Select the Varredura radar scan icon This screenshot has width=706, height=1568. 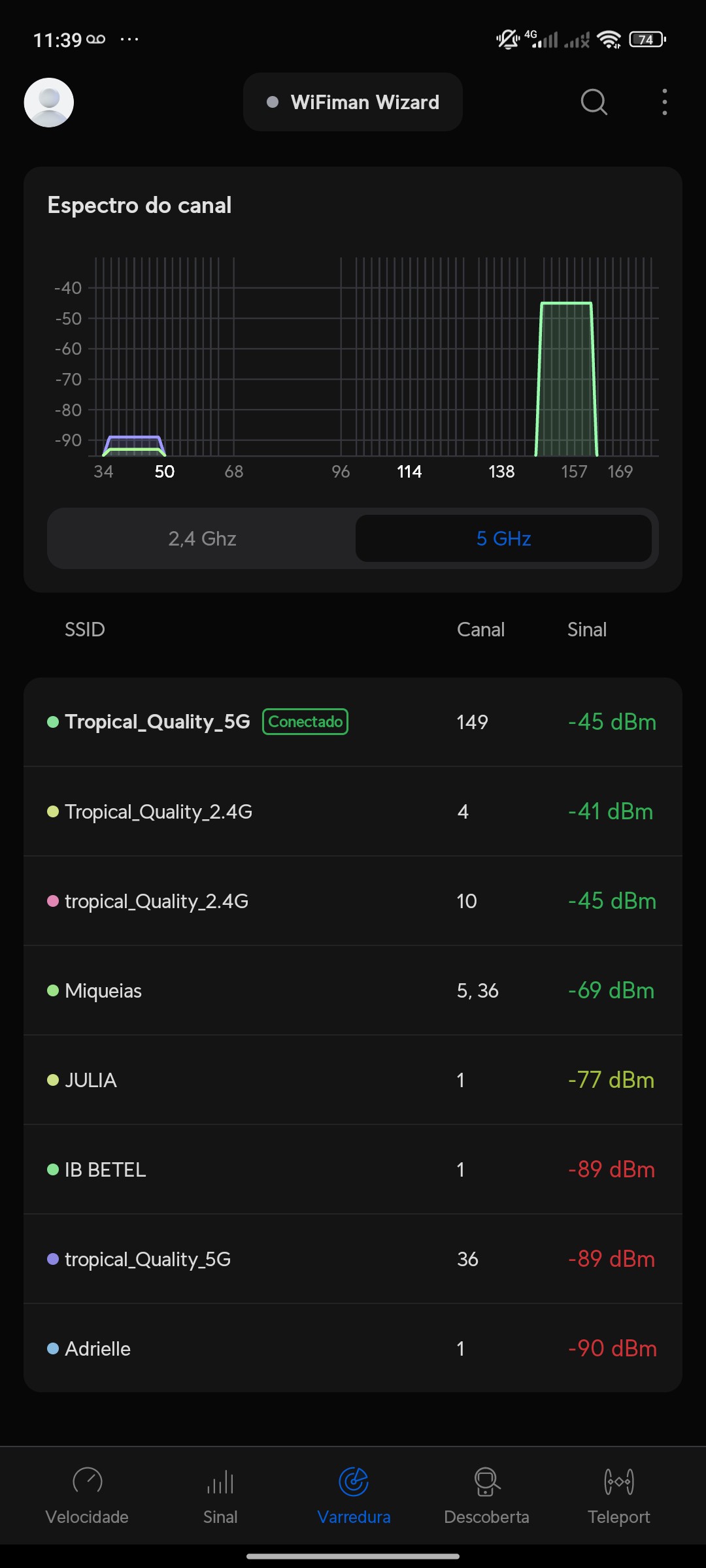[x=354, y=1481]
